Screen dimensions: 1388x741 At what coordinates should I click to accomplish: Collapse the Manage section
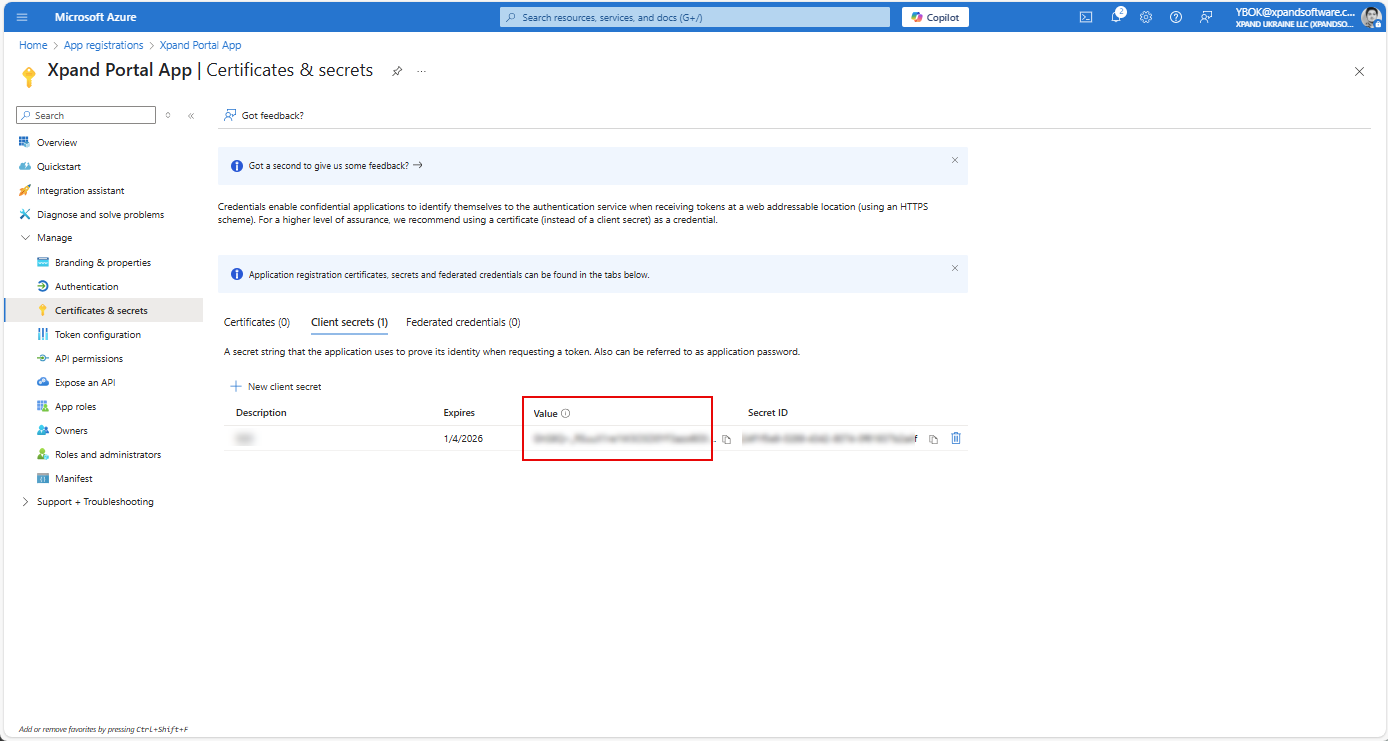click(x=26, y=238)
